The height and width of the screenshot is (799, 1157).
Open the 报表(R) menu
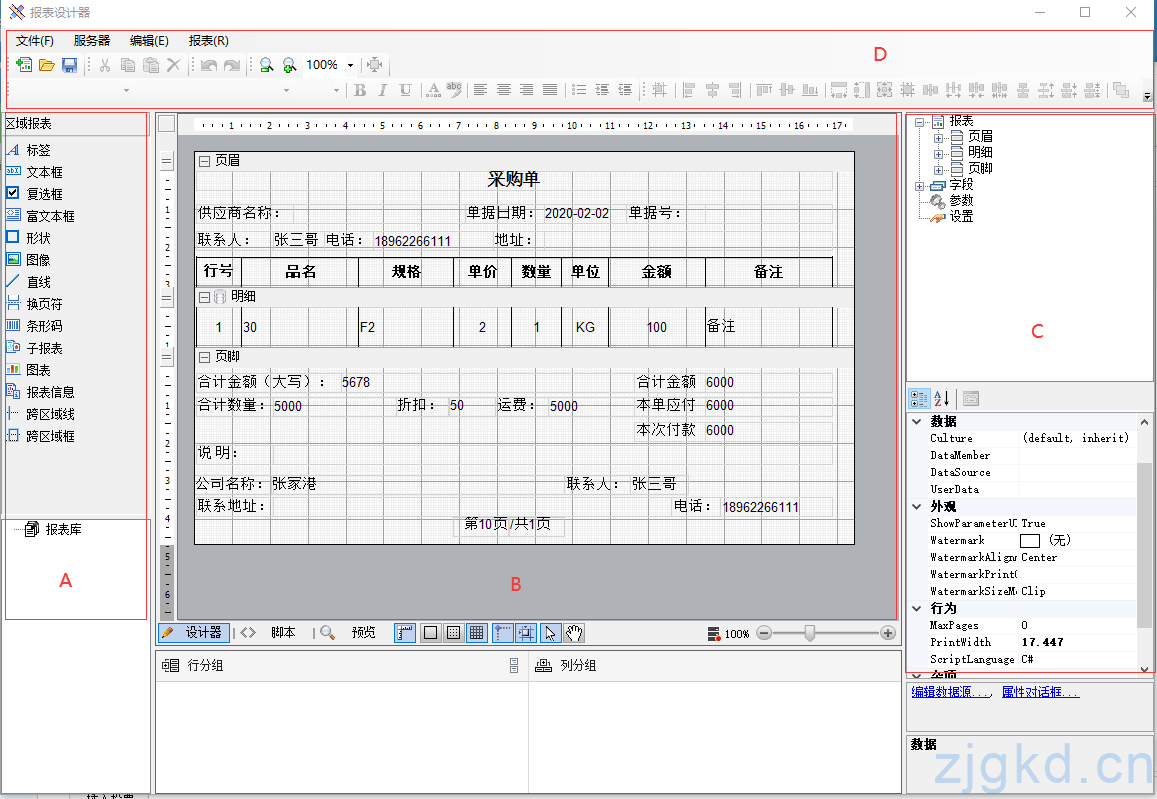(209, 41)
